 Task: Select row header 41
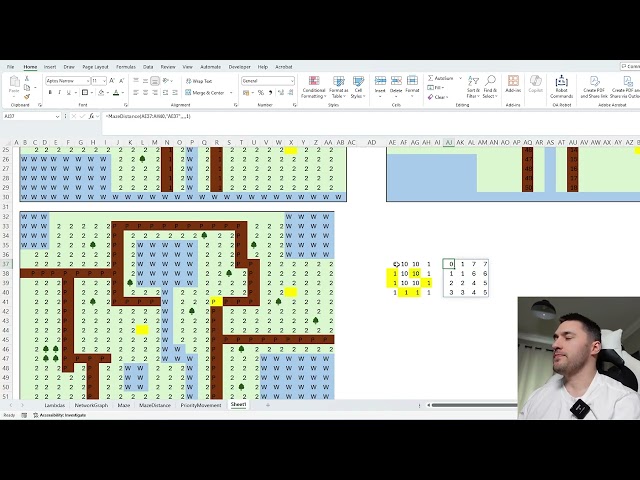coord(6,302)
